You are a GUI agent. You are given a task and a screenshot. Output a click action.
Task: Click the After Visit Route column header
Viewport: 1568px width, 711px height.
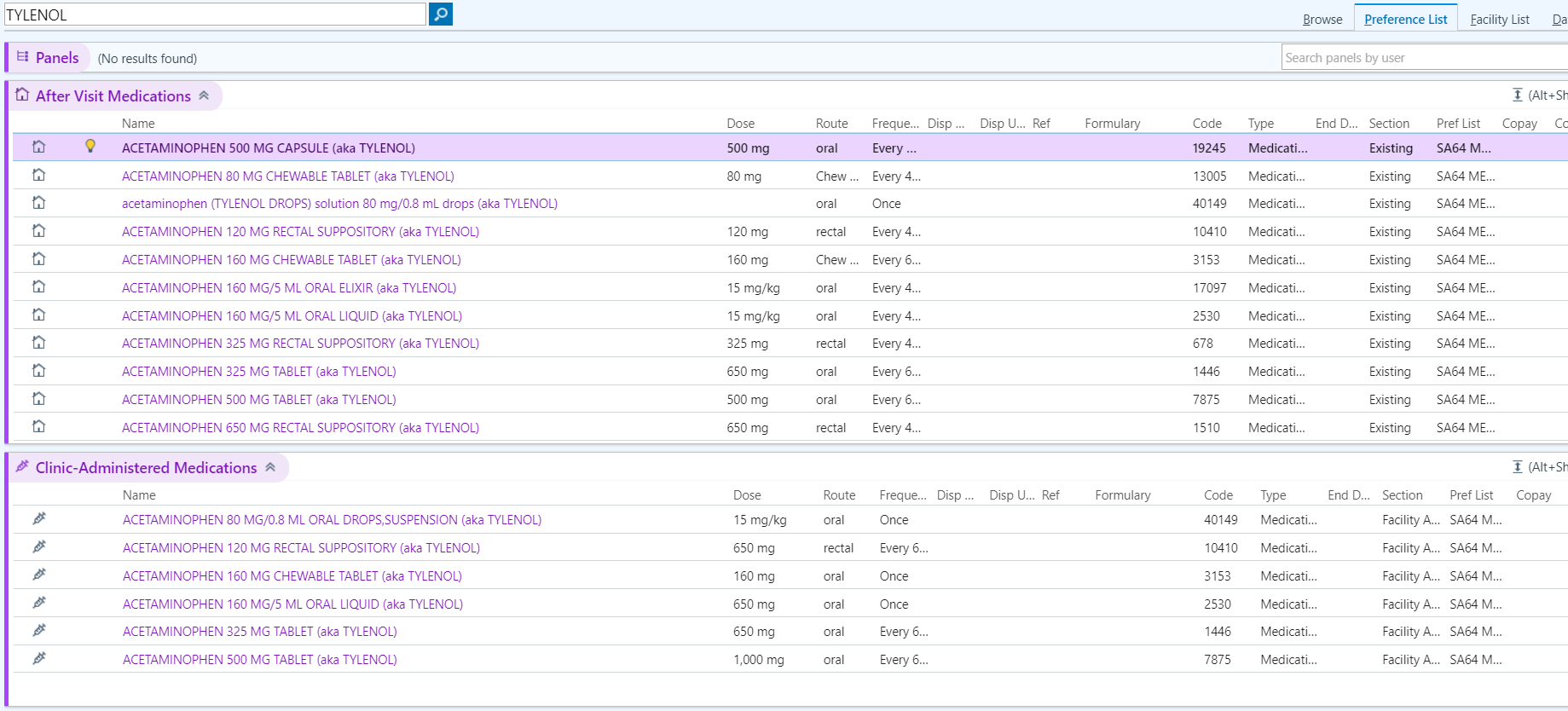831,124
